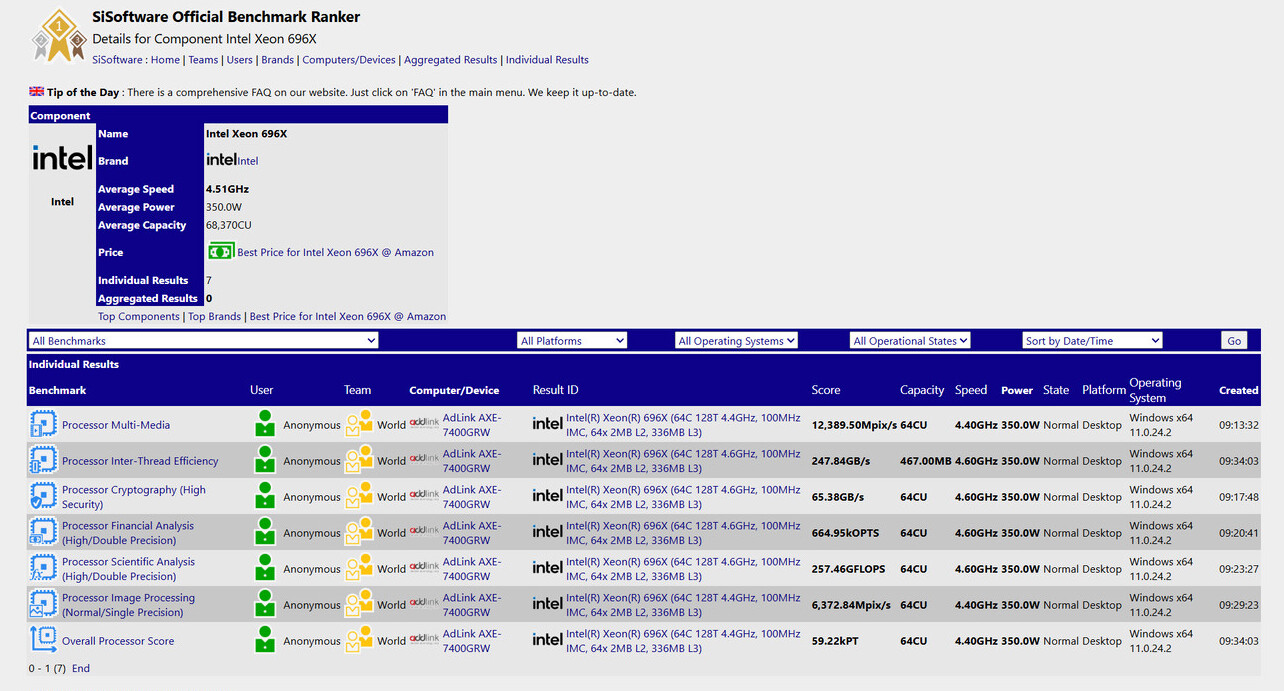The height and width of the screenshot is (691, 1284).
Task: Open Teams in top navigation
Action: 203,60
